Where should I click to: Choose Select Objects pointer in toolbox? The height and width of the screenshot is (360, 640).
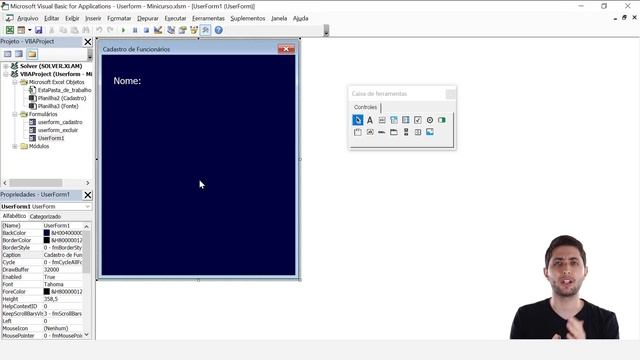(x=358, y=120)
